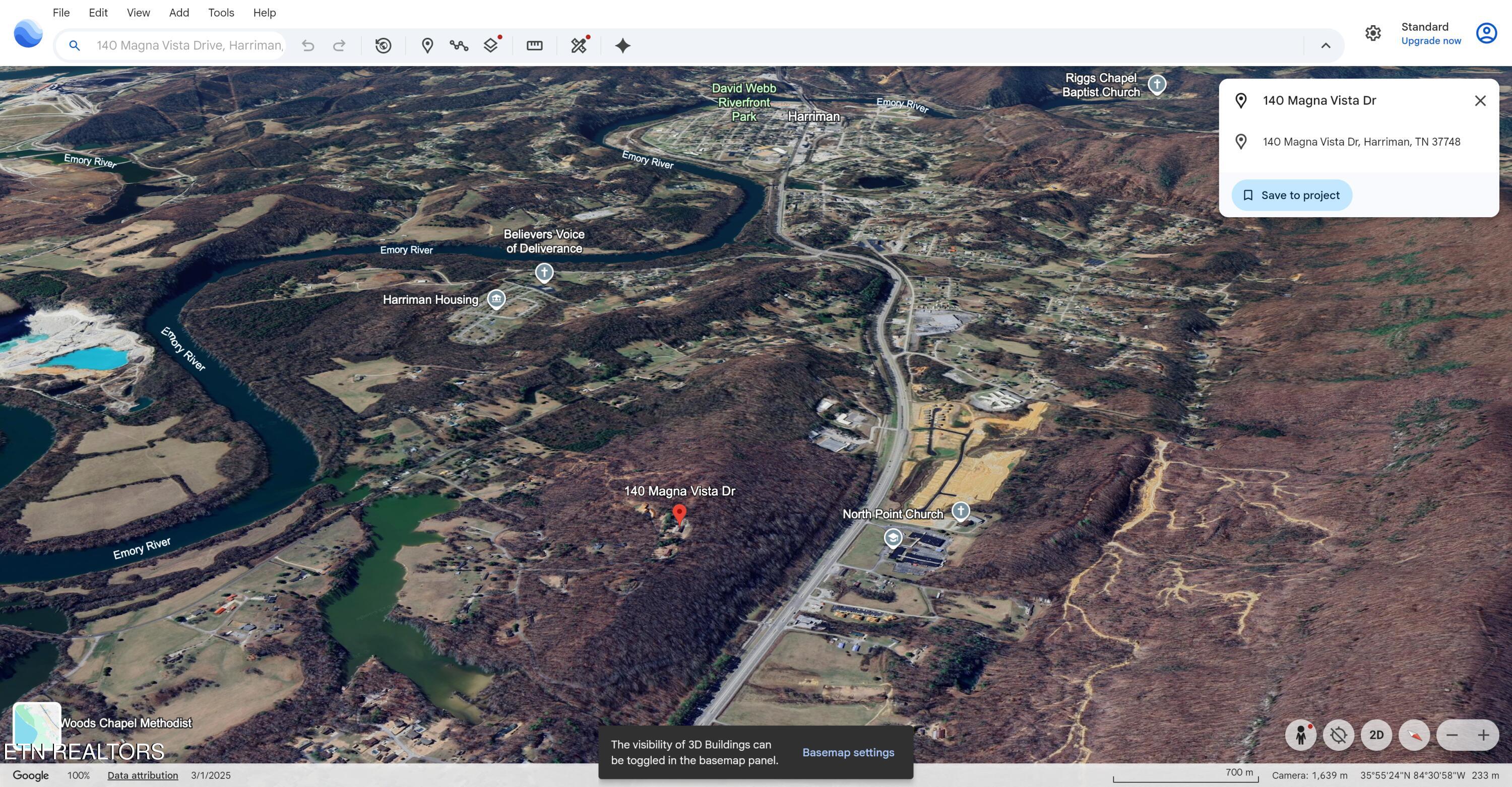1512x787 pixels.
Task: Open the Help menu
Action: [264, 12]
